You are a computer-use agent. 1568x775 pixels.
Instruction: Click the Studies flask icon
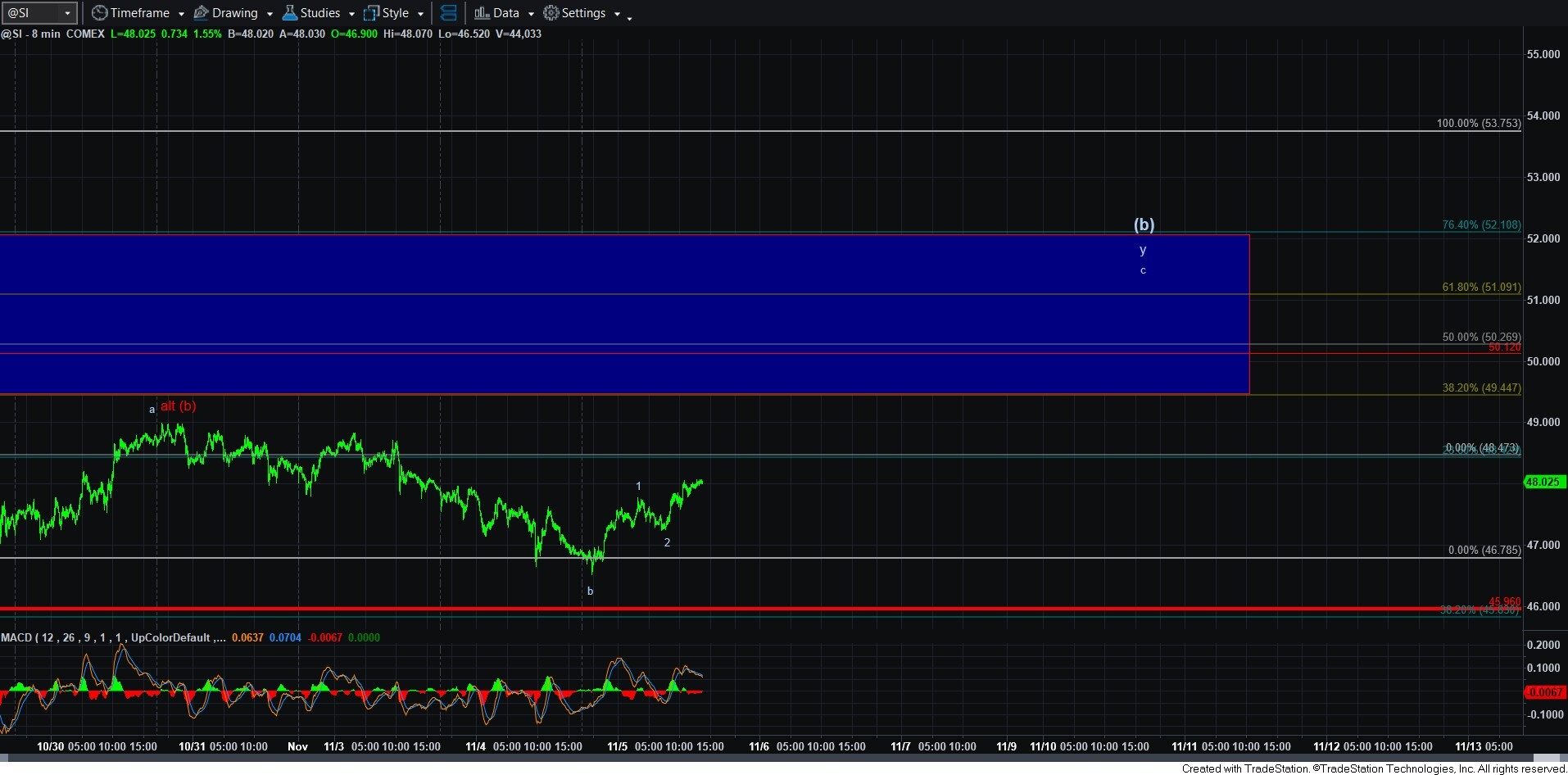[x=289, y=13]
